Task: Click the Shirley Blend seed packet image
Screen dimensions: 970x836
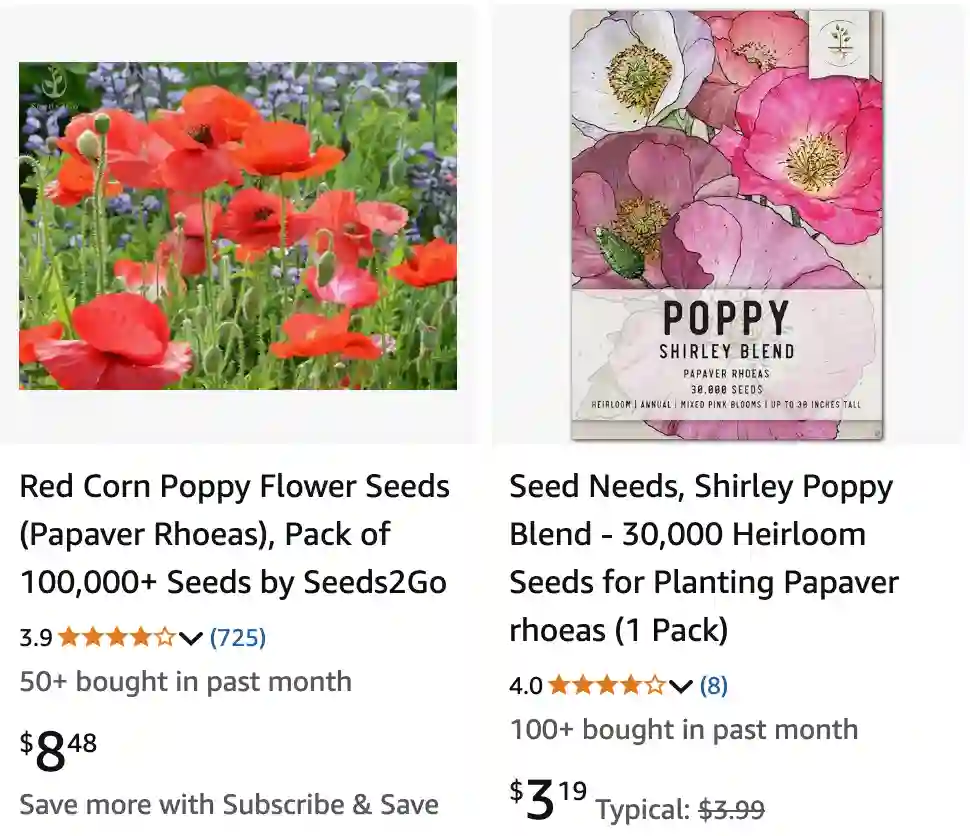Action: point(727,222)
